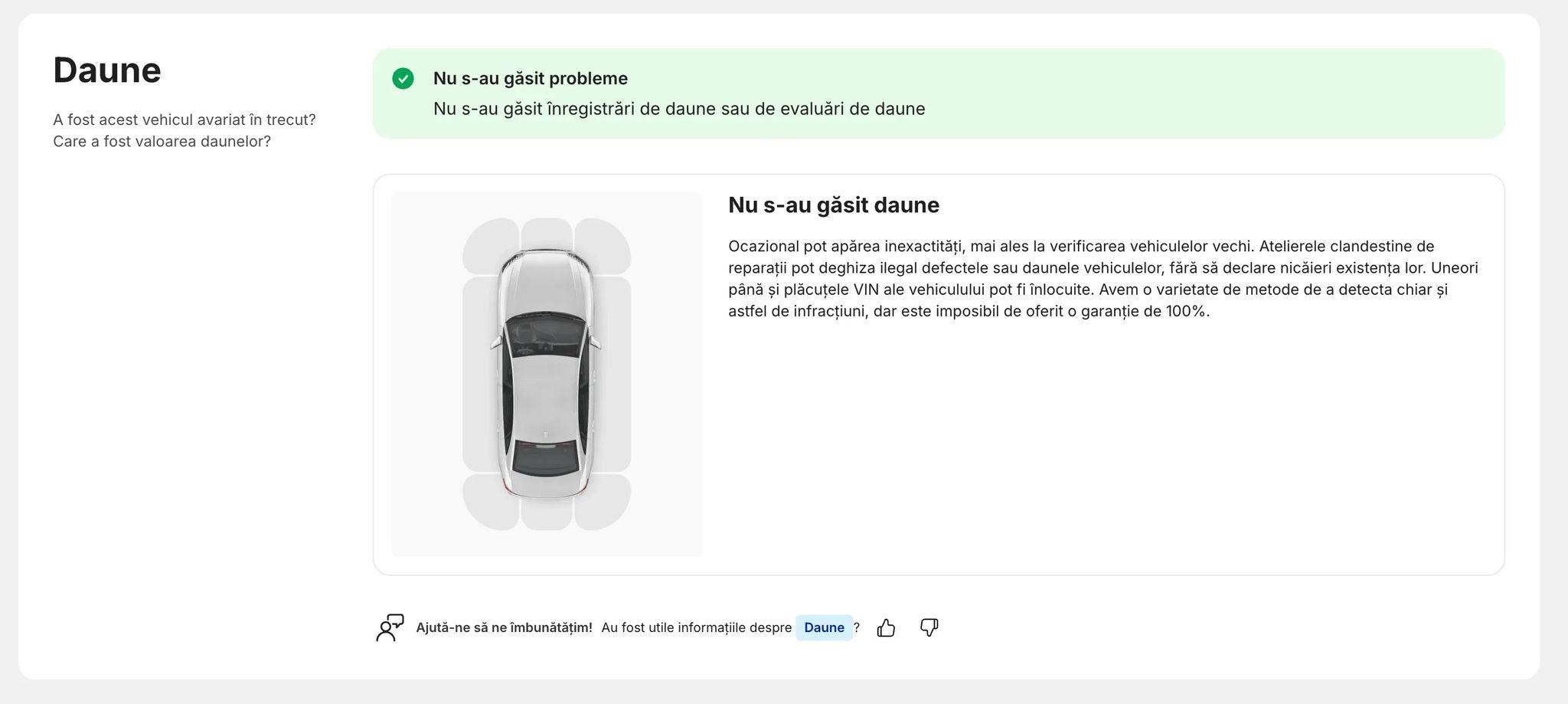Click the thumbs up feedback icon

click(x=886, y=627)
